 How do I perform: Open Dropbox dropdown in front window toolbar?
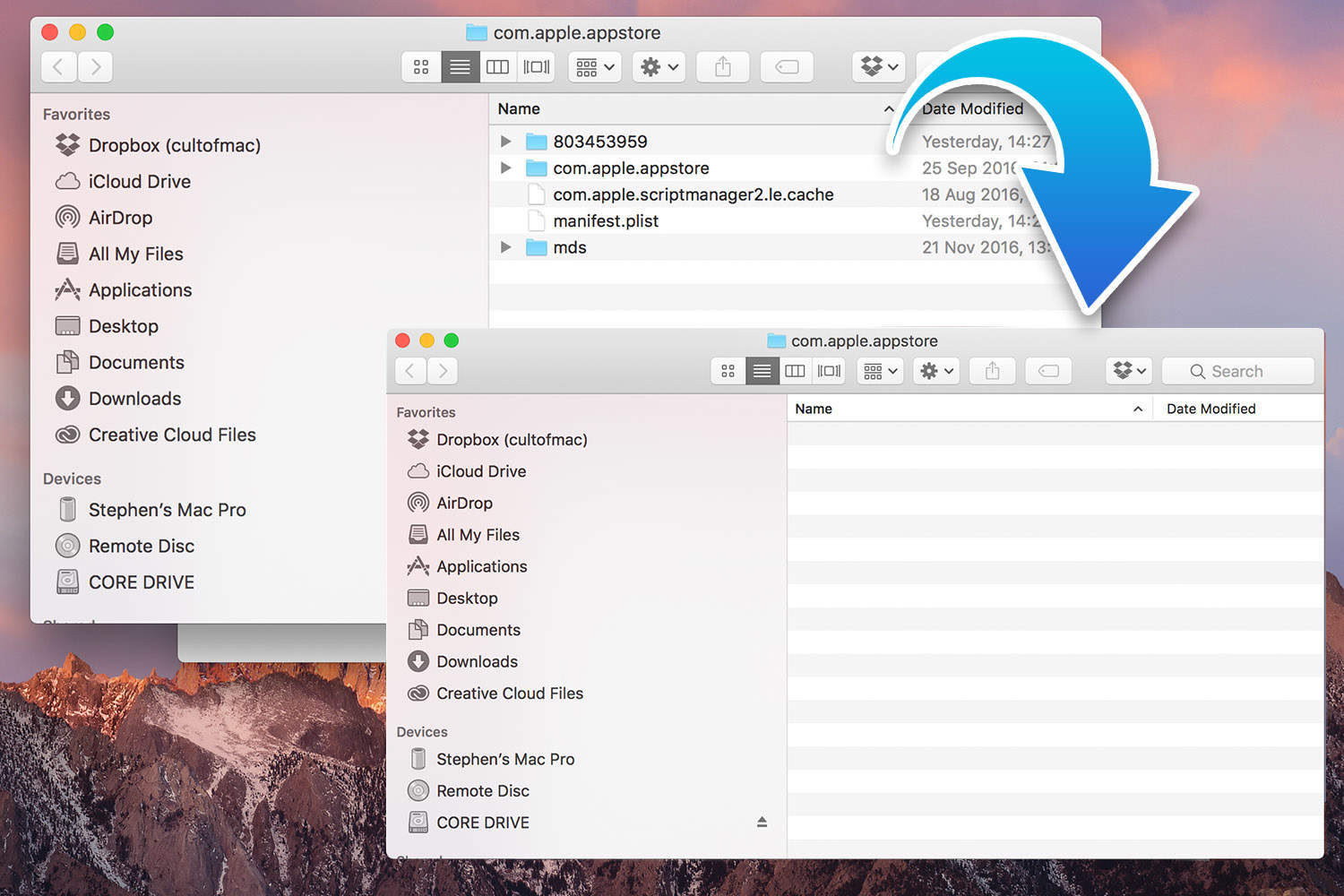click(1129, 371)
